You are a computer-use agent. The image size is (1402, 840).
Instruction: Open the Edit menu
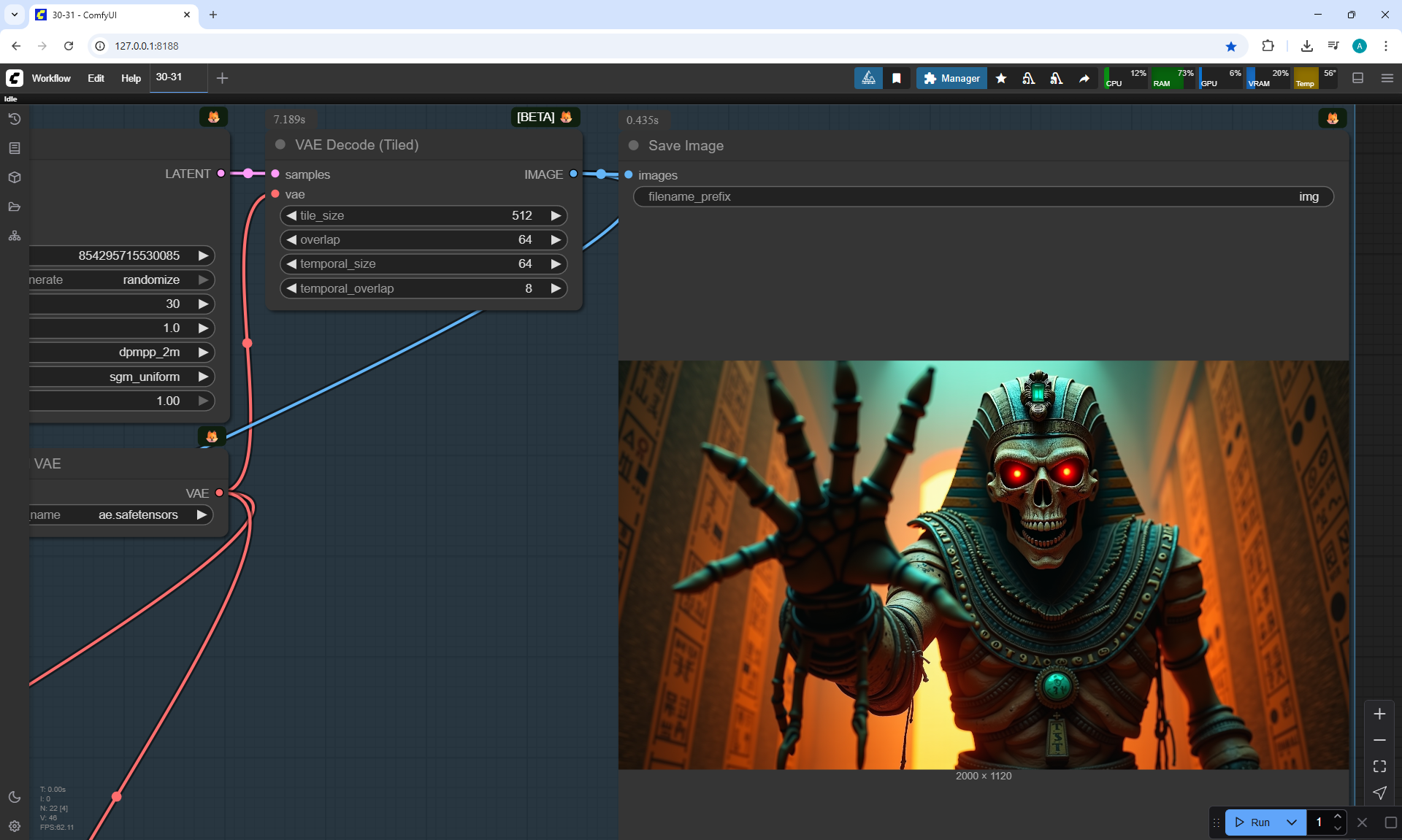pos(96,78)
